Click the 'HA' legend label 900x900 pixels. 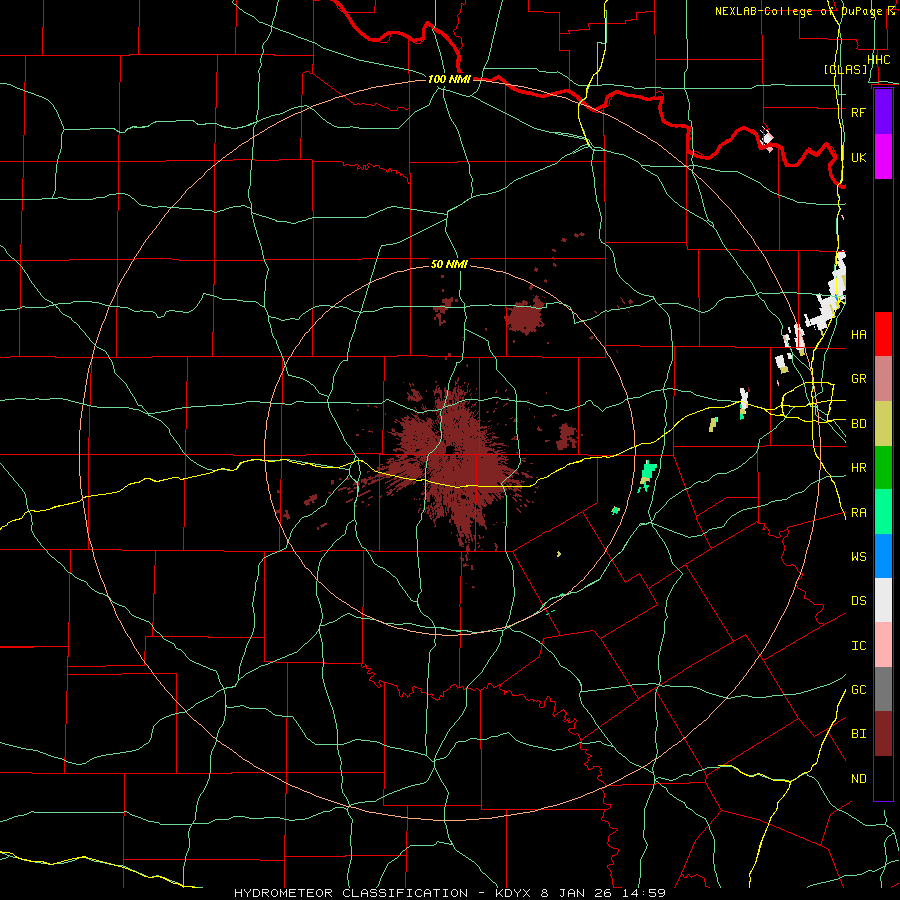[x=858, y=335]
